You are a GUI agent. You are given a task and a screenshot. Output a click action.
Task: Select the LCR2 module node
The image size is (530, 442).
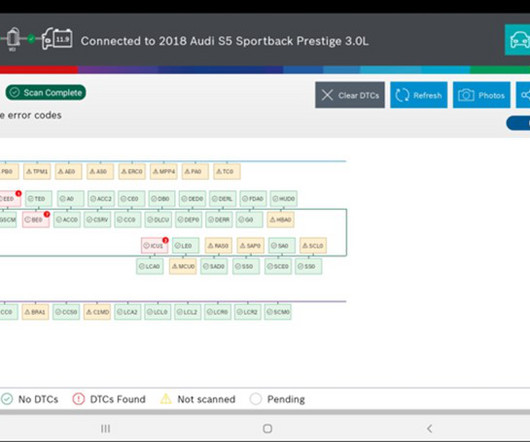point(248,312)
